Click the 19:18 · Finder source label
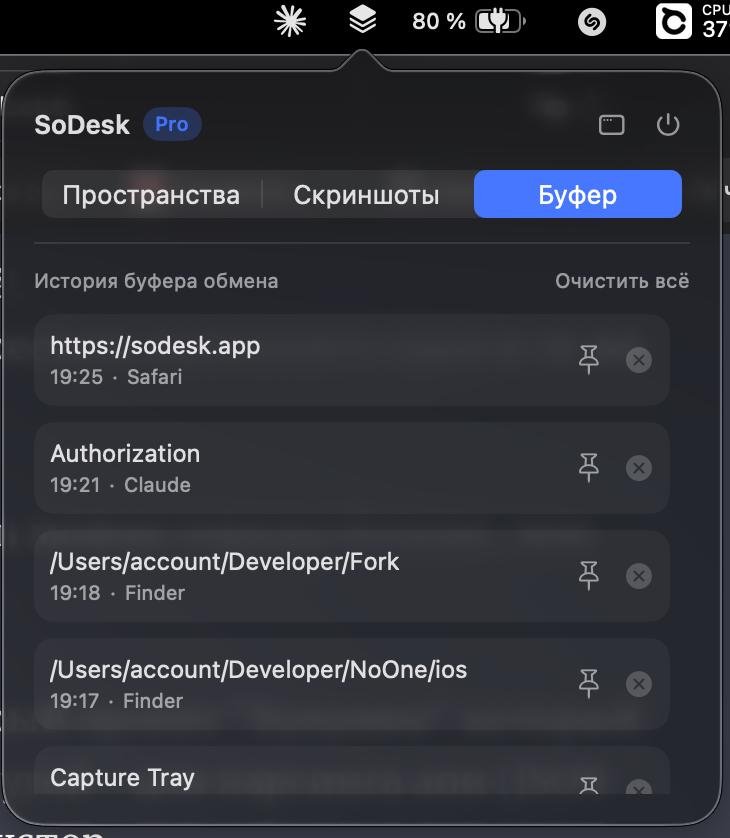The width and height of the screenshot is (730, 838). pyautogui.click(x=118, y=593)
